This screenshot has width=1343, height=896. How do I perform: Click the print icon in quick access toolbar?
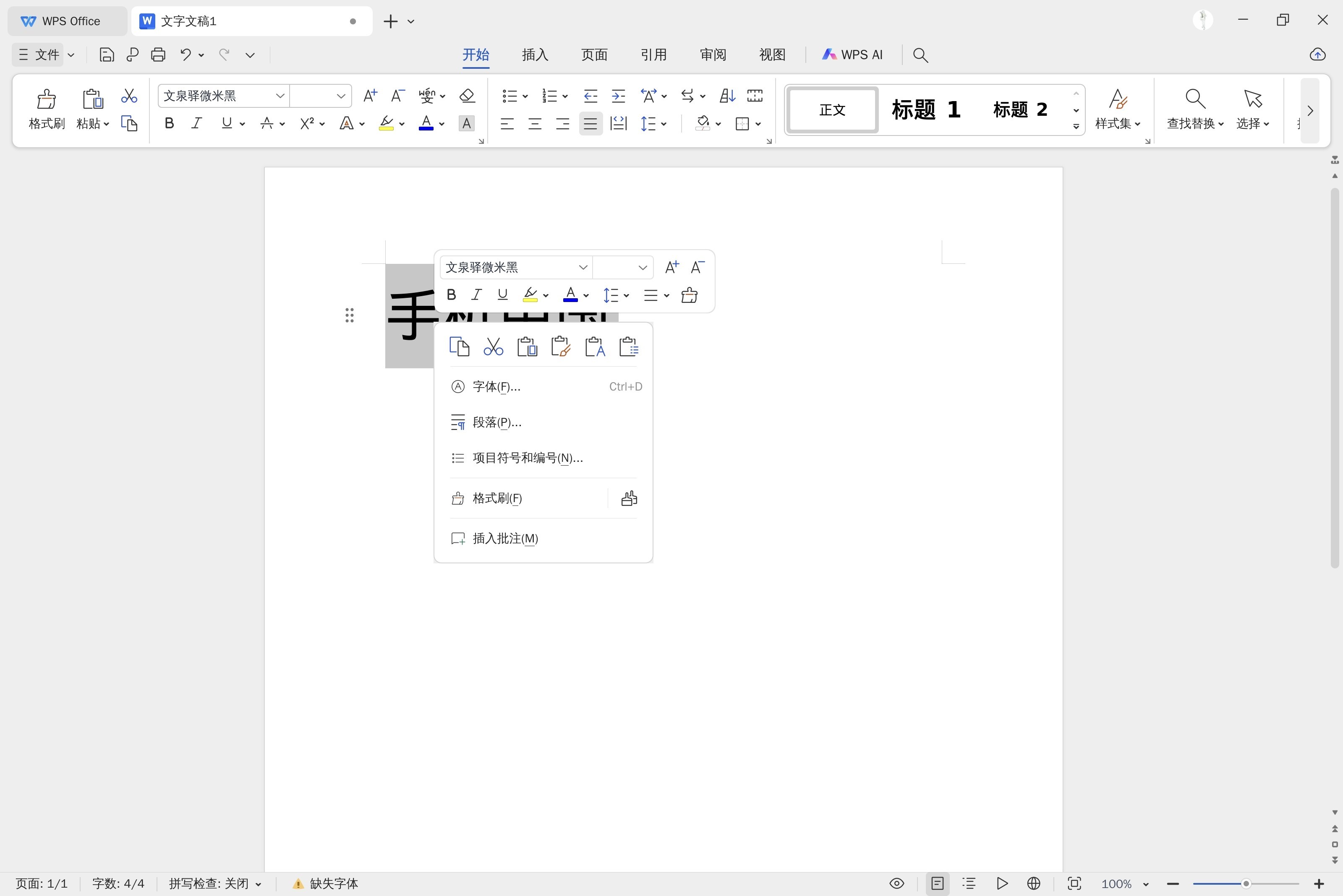(x=158, y=55)
